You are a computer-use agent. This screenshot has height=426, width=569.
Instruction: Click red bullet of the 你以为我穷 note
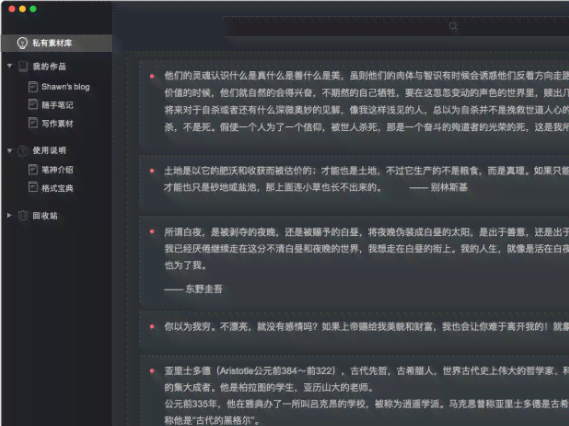[x=152, y=327]
